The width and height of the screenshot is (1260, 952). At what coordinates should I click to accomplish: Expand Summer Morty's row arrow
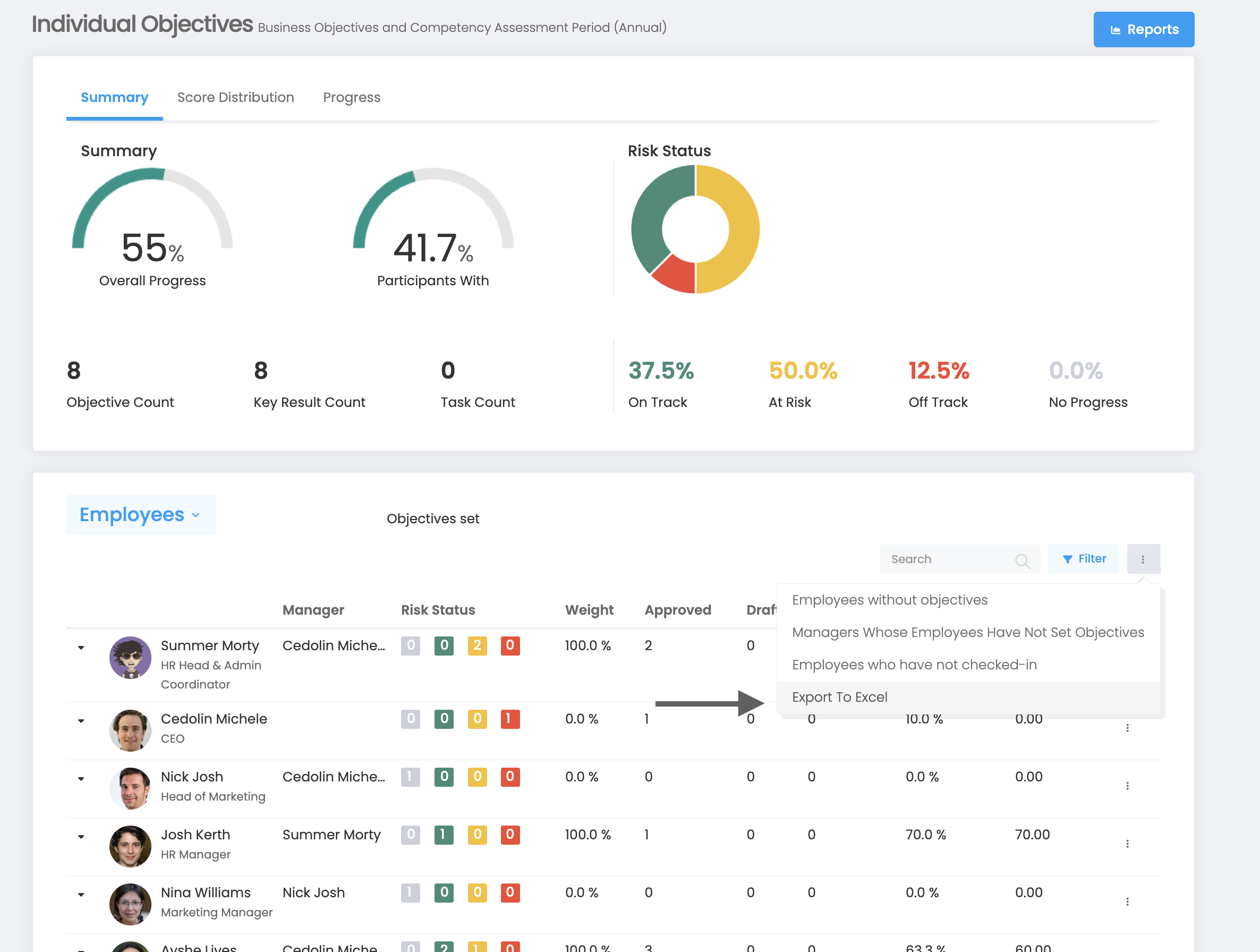81,647
